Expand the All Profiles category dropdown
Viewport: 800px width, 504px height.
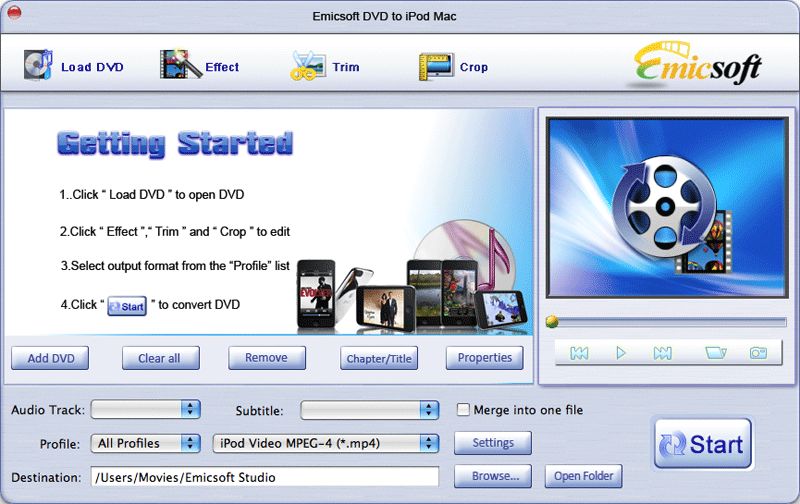[145, 443]
